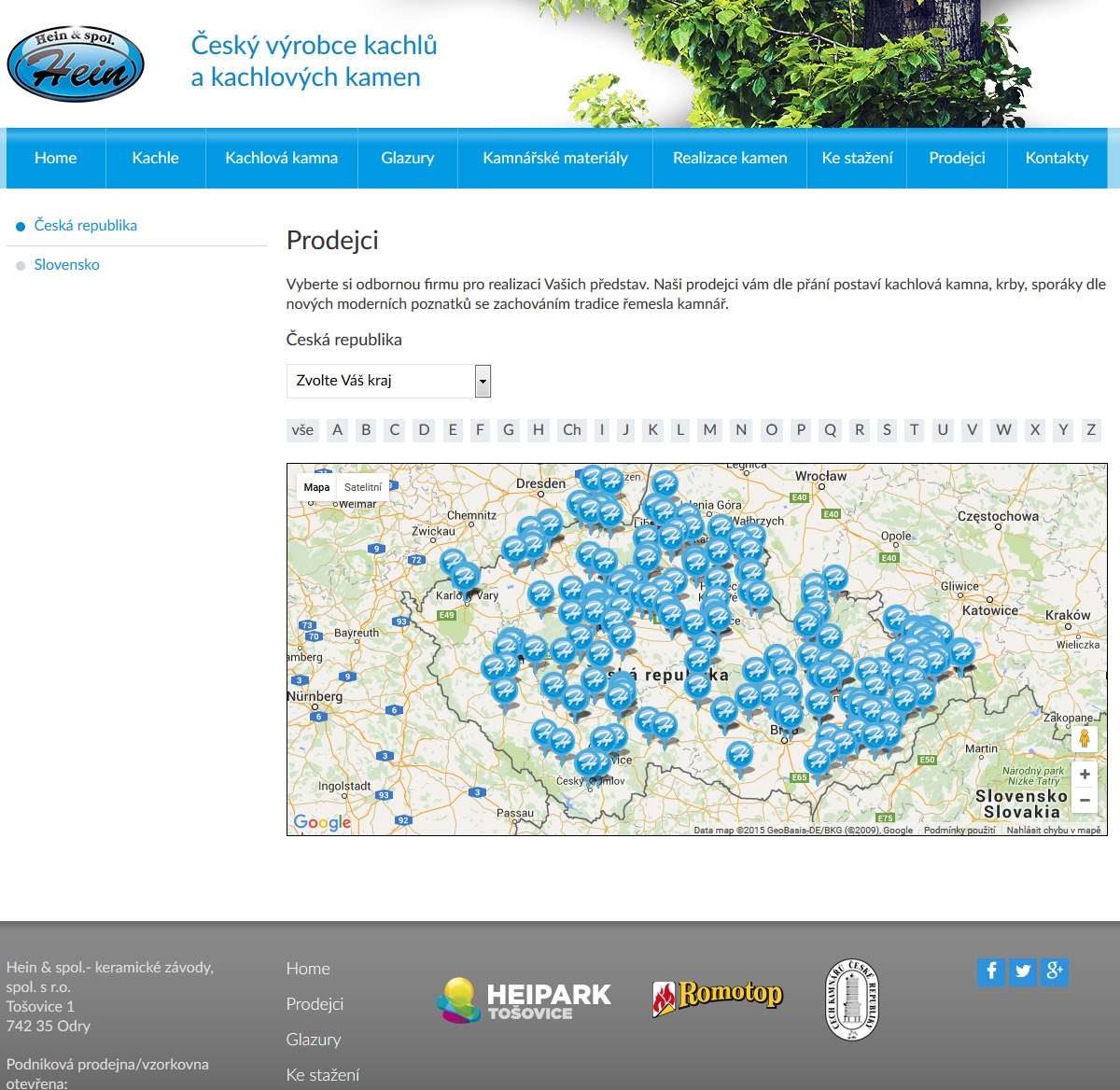Filter dealers by letter T
1120x1090 pixels.
click(914, 430)
